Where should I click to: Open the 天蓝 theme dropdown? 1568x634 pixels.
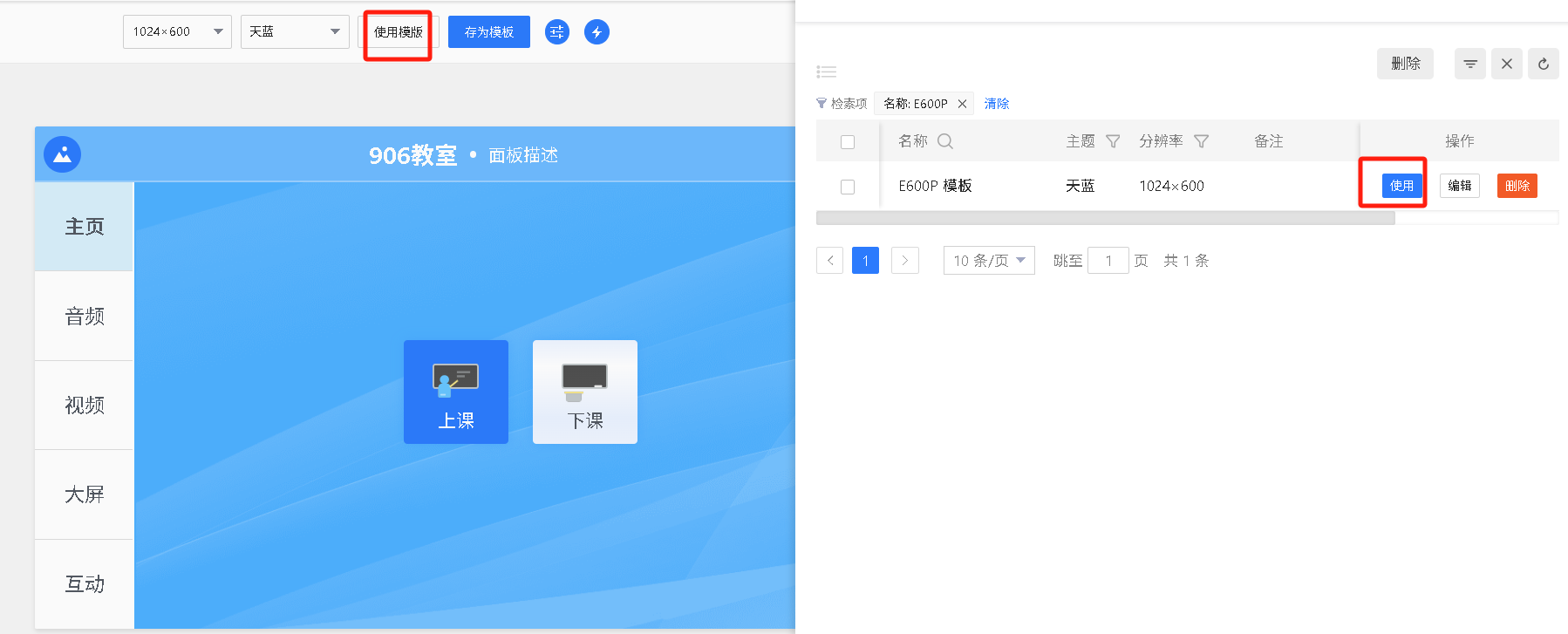point(294,32)
